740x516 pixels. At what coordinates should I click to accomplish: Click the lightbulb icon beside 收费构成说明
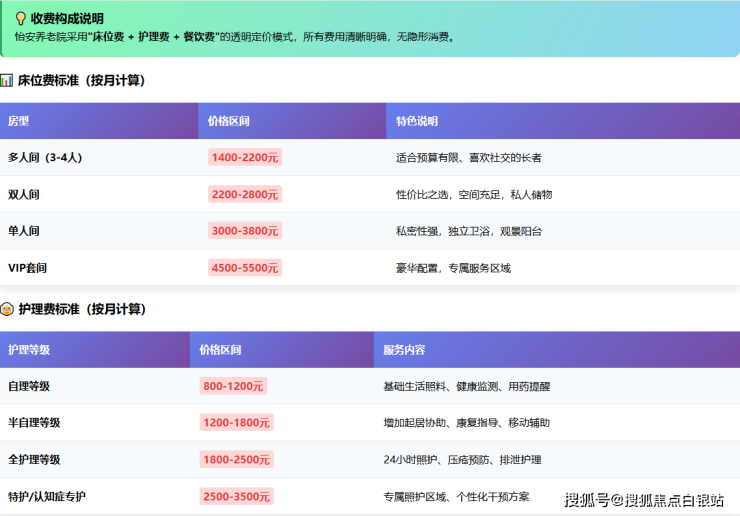21,19
